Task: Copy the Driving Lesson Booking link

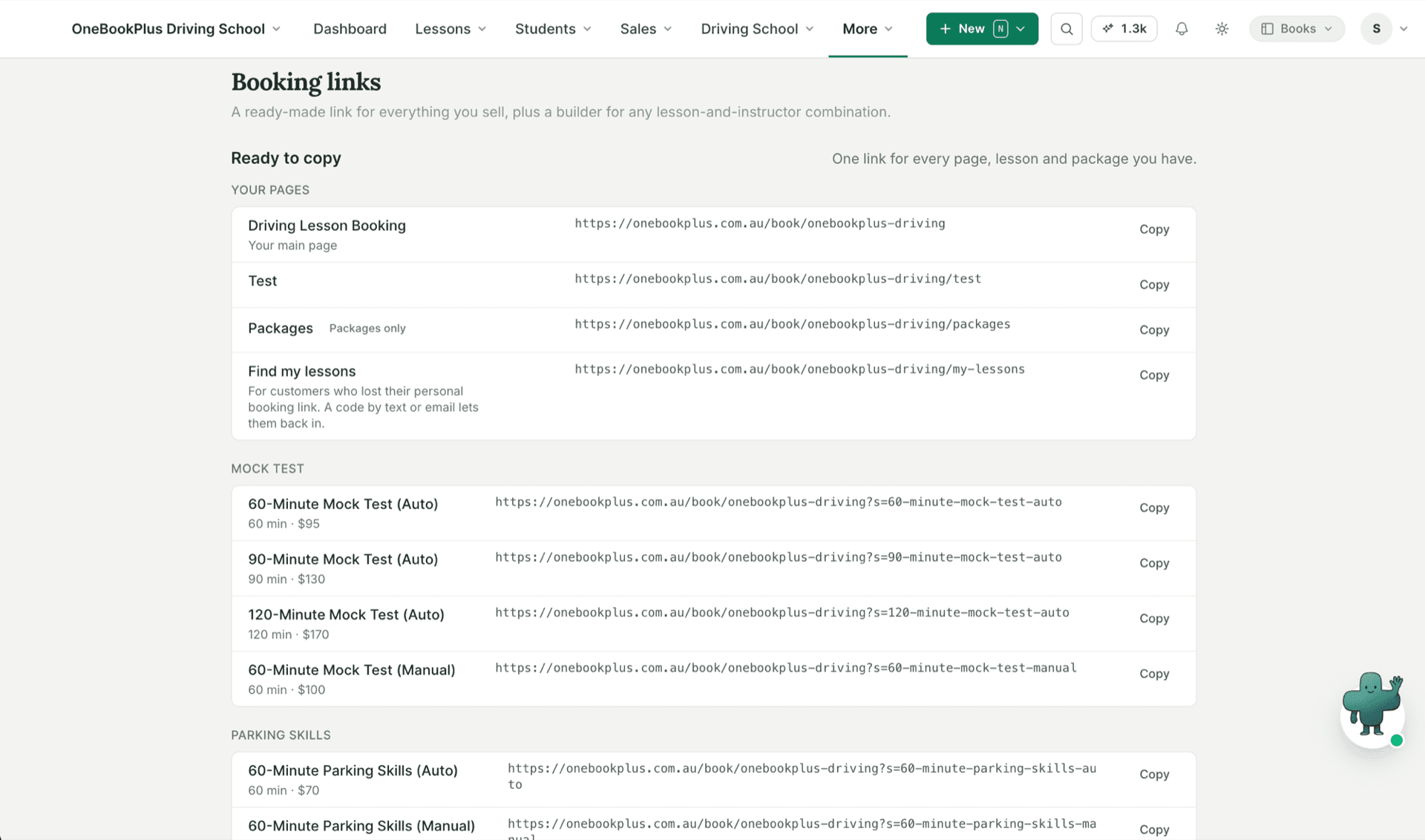Action: click(1154, 229)
